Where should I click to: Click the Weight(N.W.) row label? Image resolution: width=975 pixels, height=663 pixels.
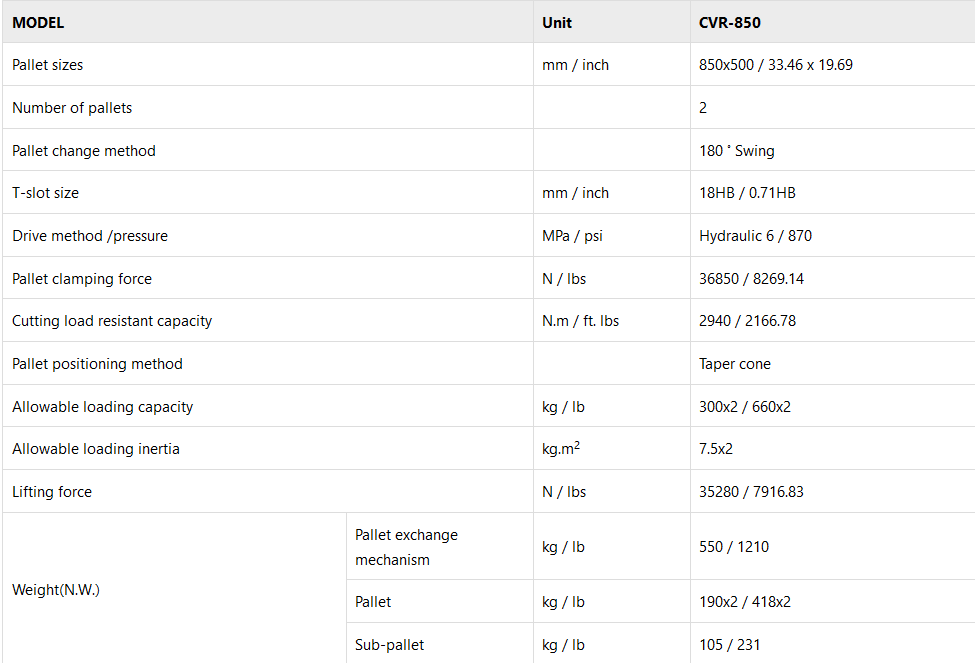point(56,590)
